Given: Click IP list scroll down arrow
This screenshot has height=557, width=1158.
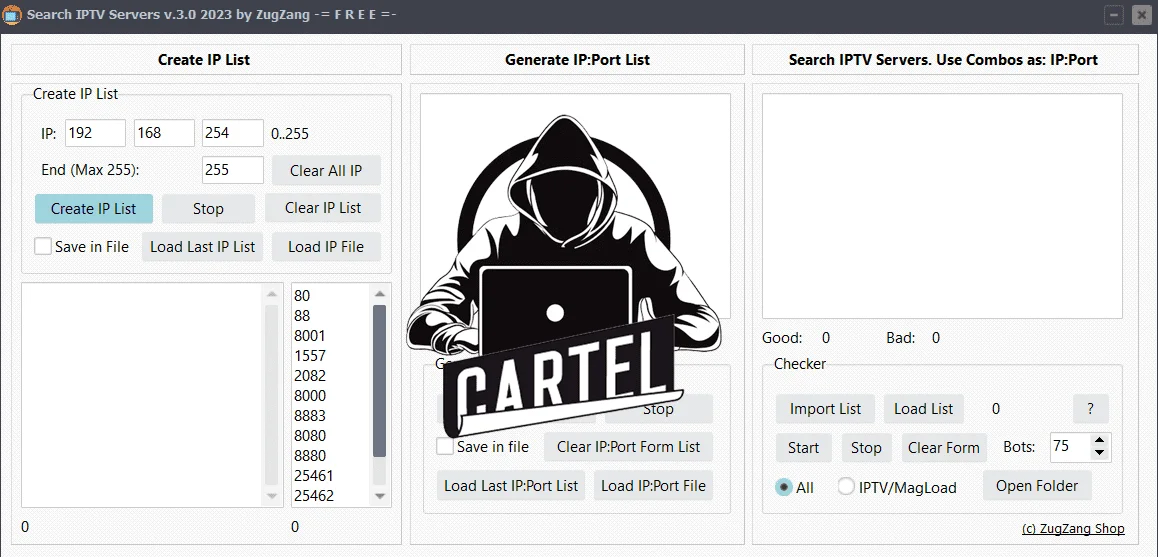Looking at the screenshot, I should tap(272, 496).
